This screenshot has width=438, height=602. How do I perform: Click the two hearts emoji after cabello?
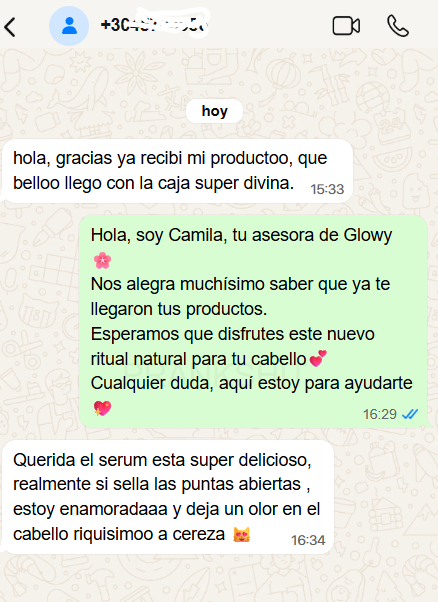(x=318, y=359)
